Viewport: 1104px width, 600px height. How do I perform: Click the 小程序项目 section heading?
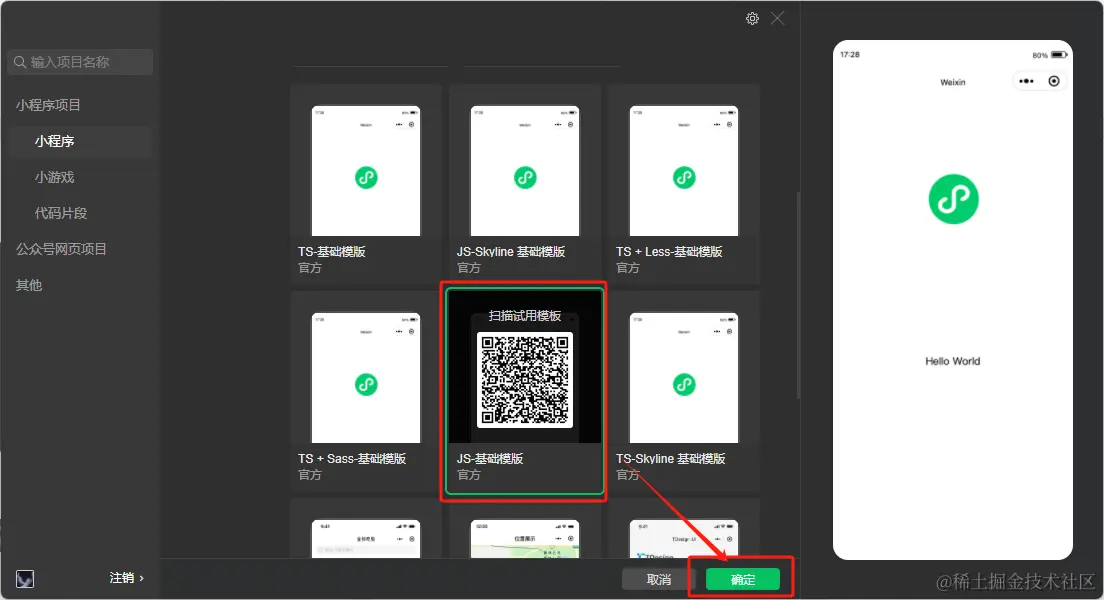pos(48,105)
